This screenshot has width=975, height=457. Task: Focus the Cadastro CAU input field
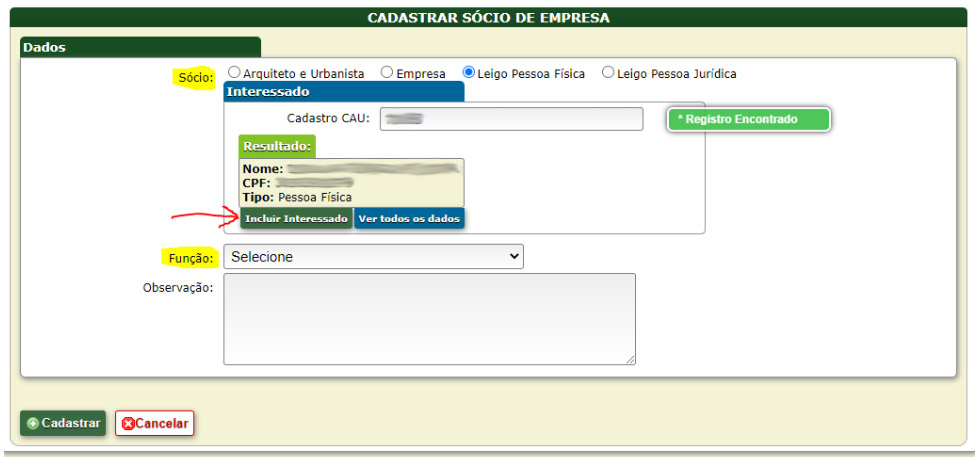point(509,119)
